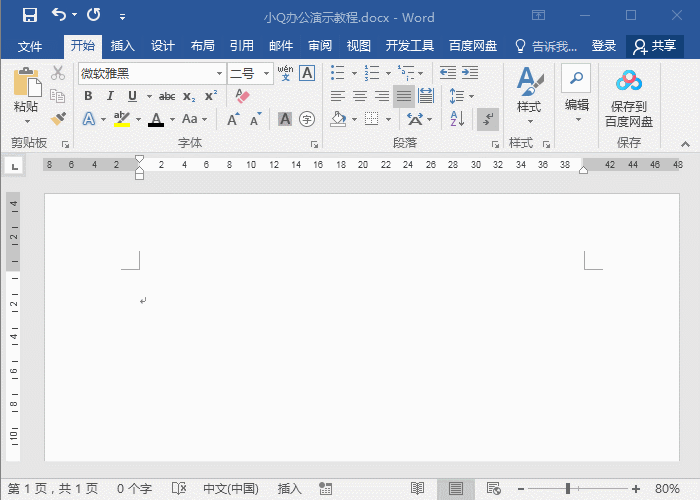Click the Clear Formatting eraser icon

(x=241, y=96)
